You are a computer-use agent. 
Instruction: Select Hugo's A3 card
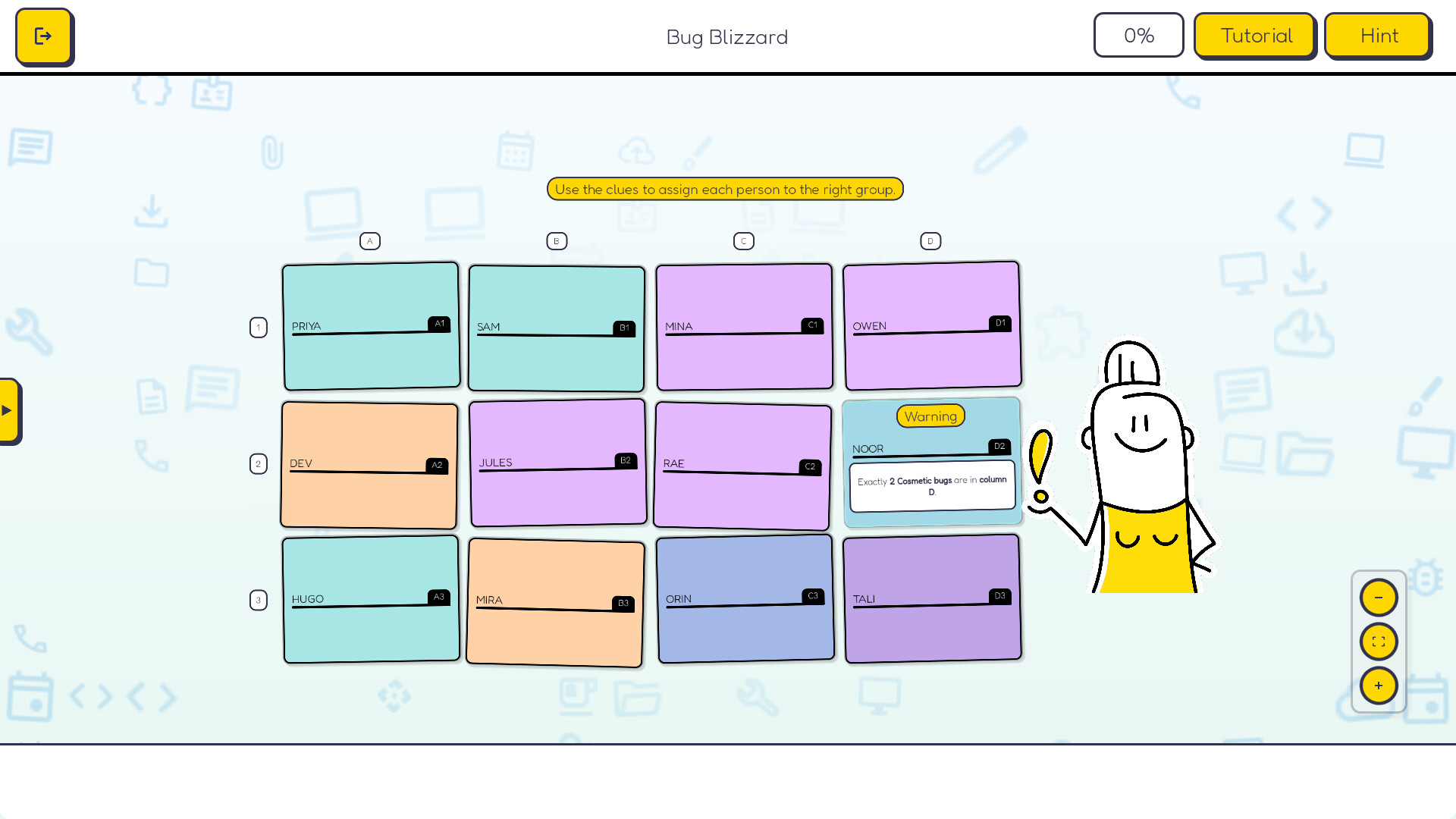pyautogui.click(x=371, y=599)
